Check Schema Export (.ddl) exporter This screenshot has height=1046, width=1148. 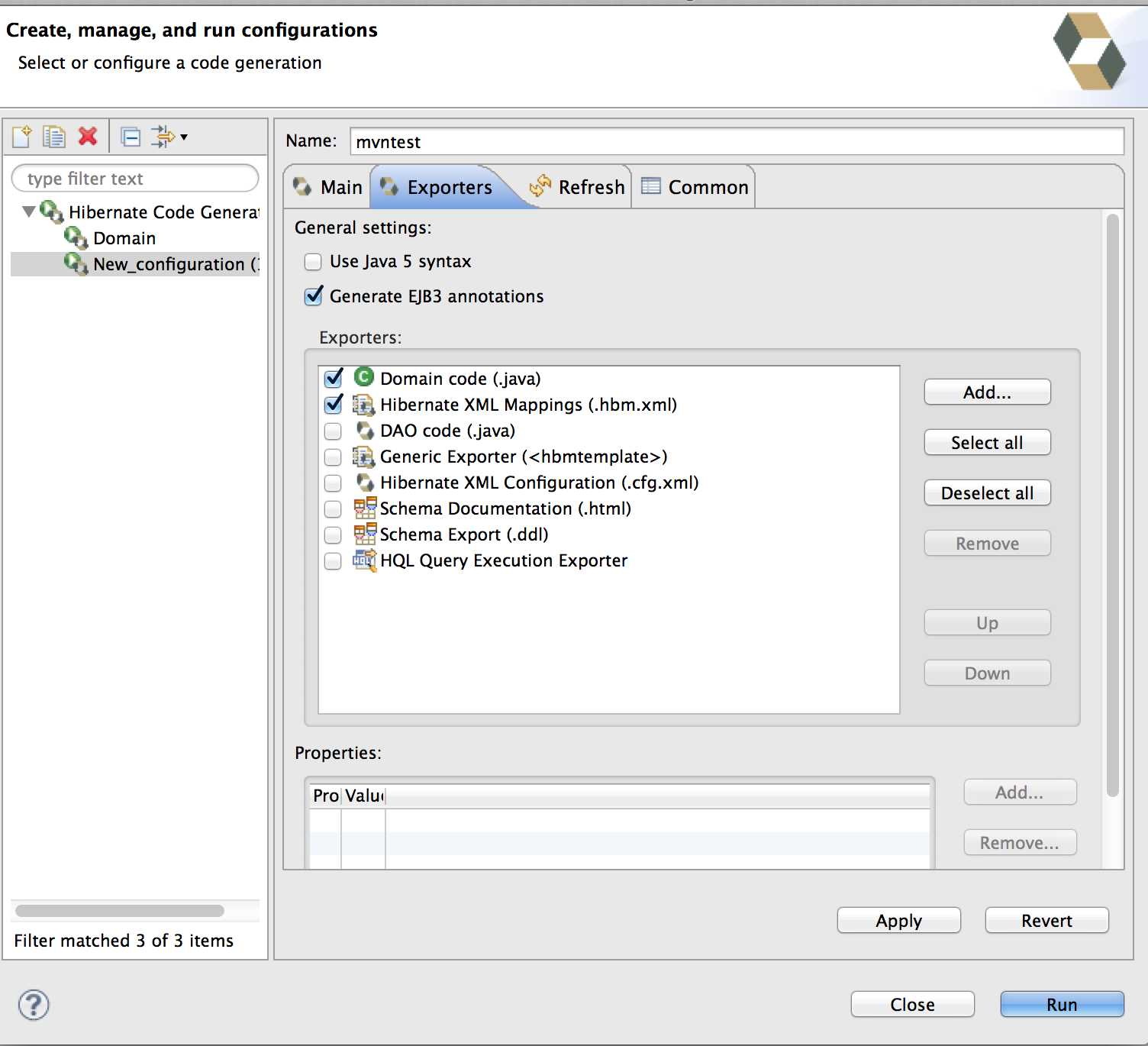tap(333, 534)
